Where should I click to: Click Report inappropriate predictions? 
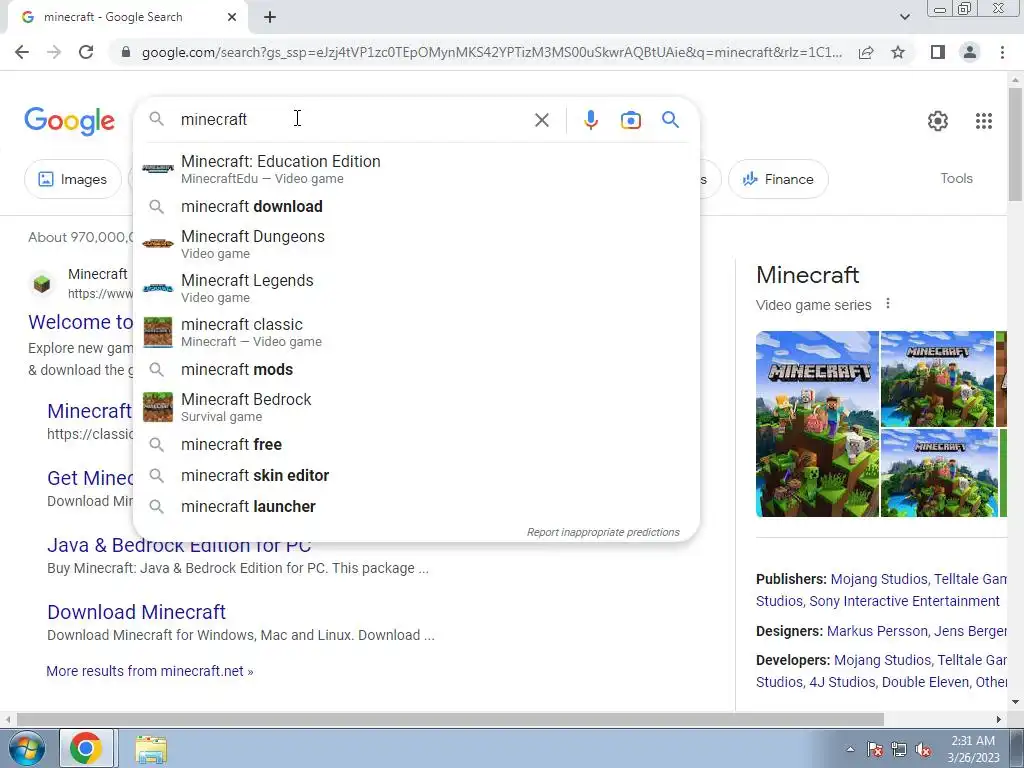click(603, 532)
